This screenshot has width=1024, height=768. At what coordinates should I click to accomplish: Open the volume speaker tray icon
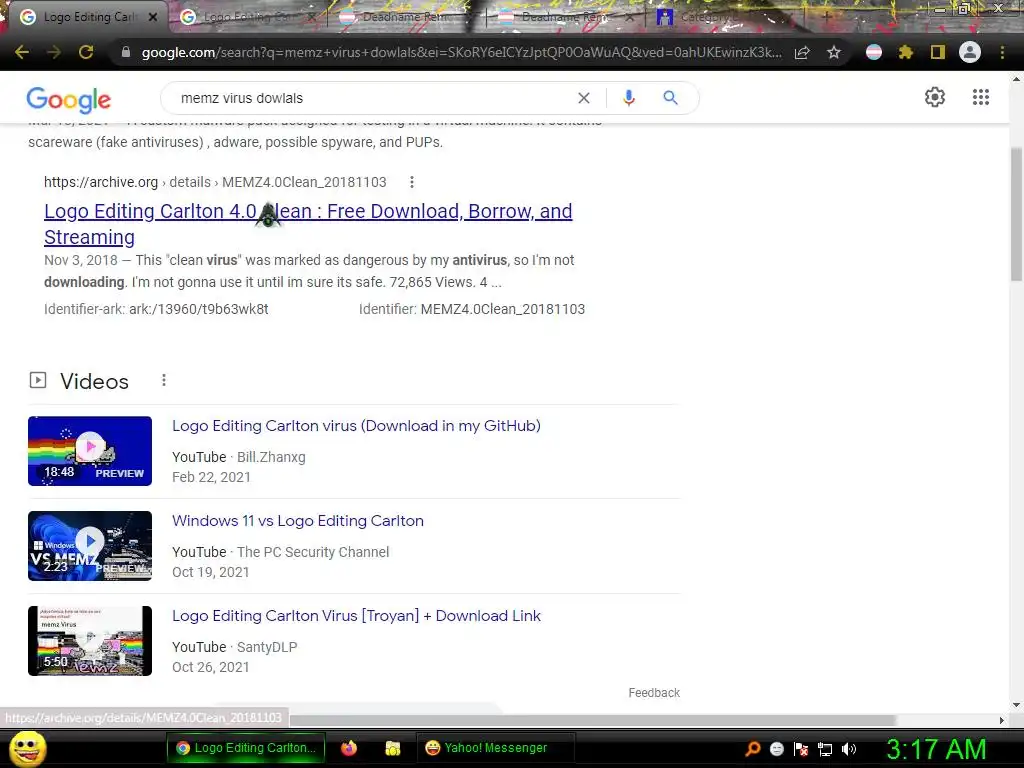click(x=849, y=749)
